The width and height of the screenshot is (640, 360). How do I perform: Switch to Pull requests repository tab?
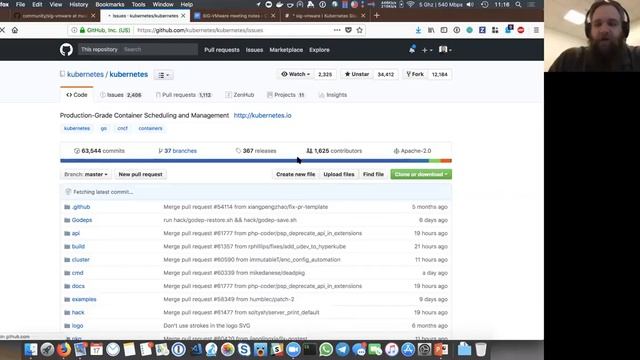click(183, 95)
